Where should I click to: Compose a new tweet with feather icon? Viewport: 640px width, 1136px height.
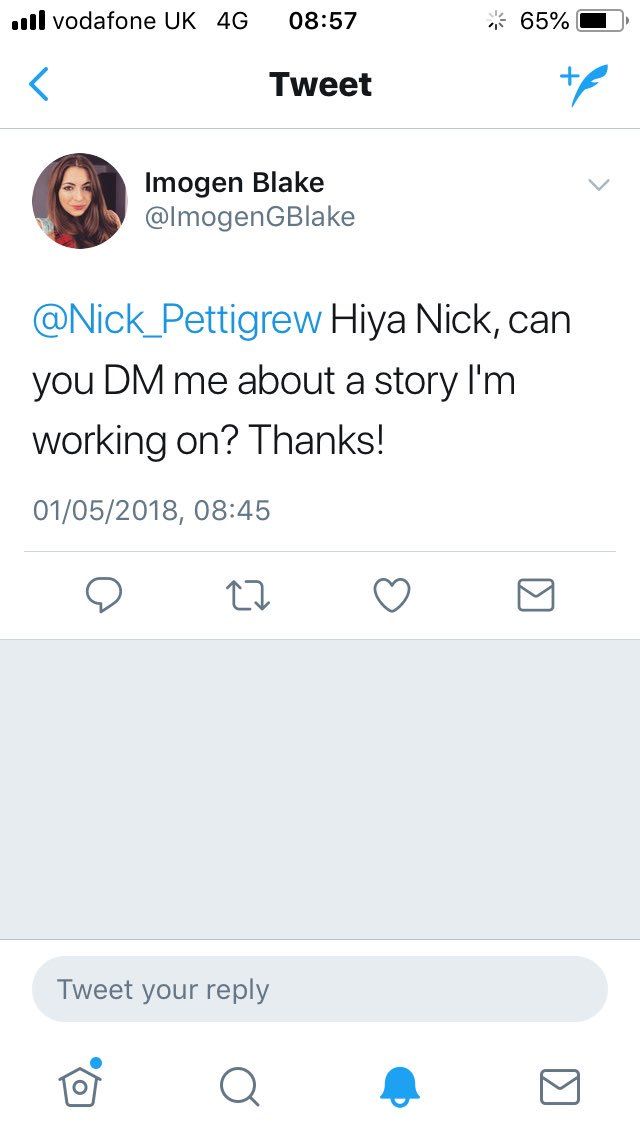(x=582, y=85)
